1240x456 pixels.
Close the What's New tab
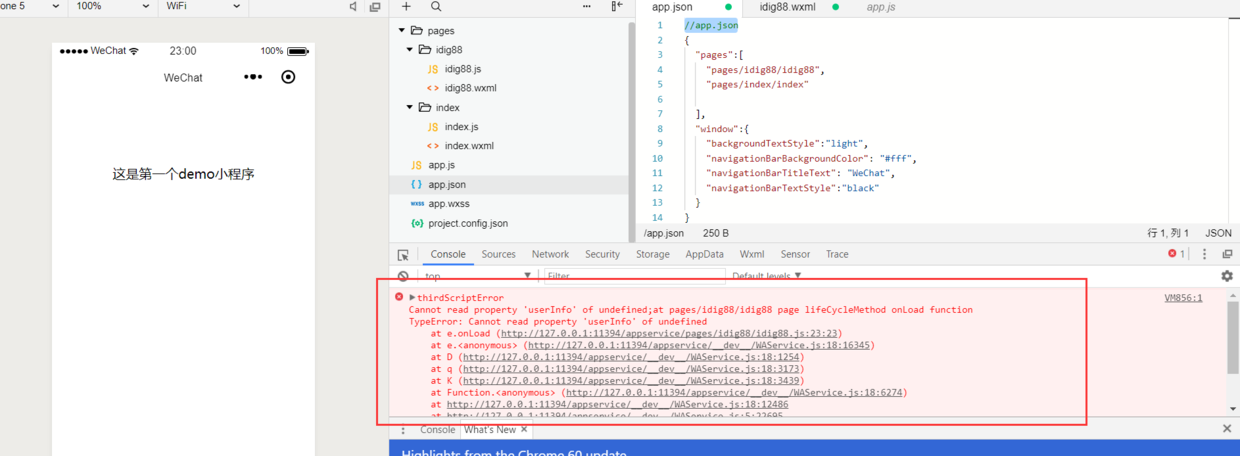click(x=524, y=429)
